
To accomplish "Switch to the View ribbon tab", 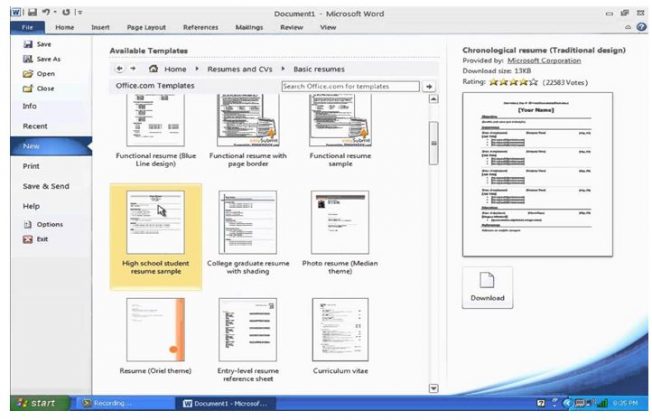I will [x=328, y=27].
